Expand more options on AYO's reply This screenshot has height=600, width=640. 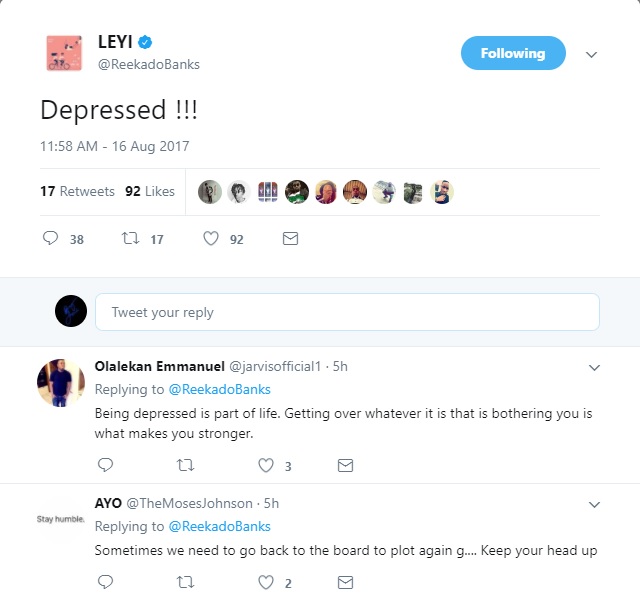pyautogui.click(x=594, y=505)
